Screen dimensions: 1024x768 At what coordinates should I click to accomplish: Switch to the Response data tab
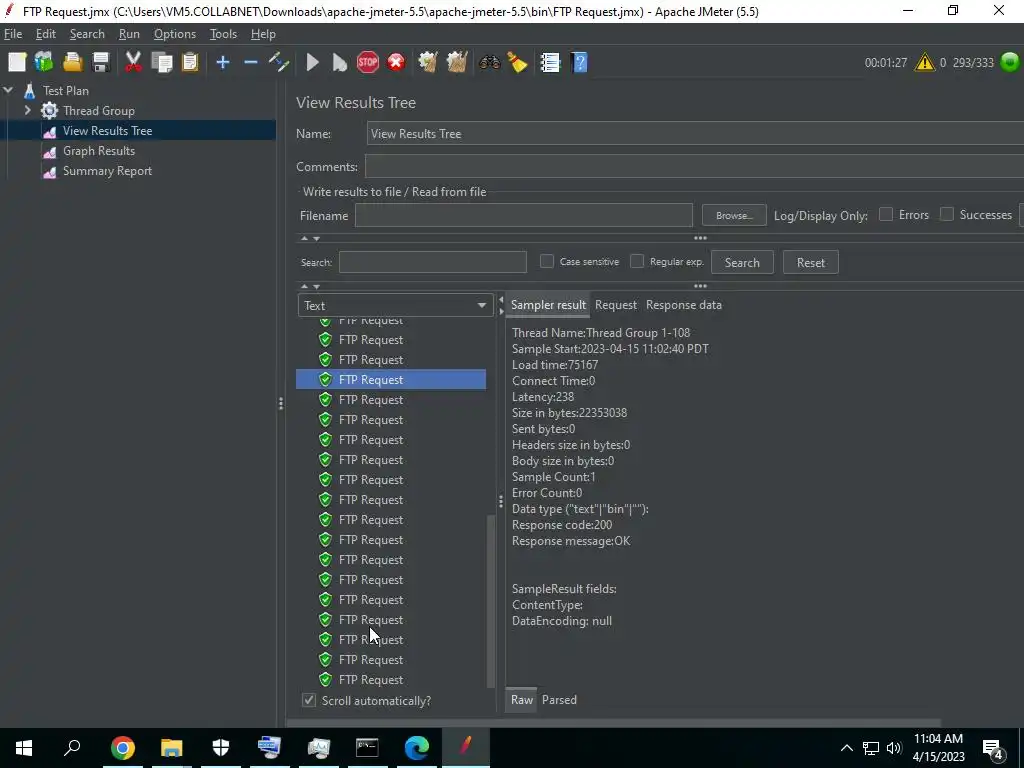684,305
